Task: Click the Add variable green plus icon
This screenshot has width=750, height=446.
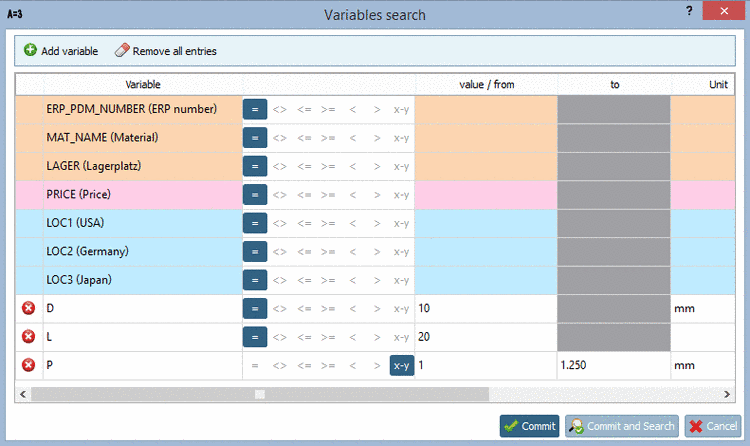Action: pos(30,50)
